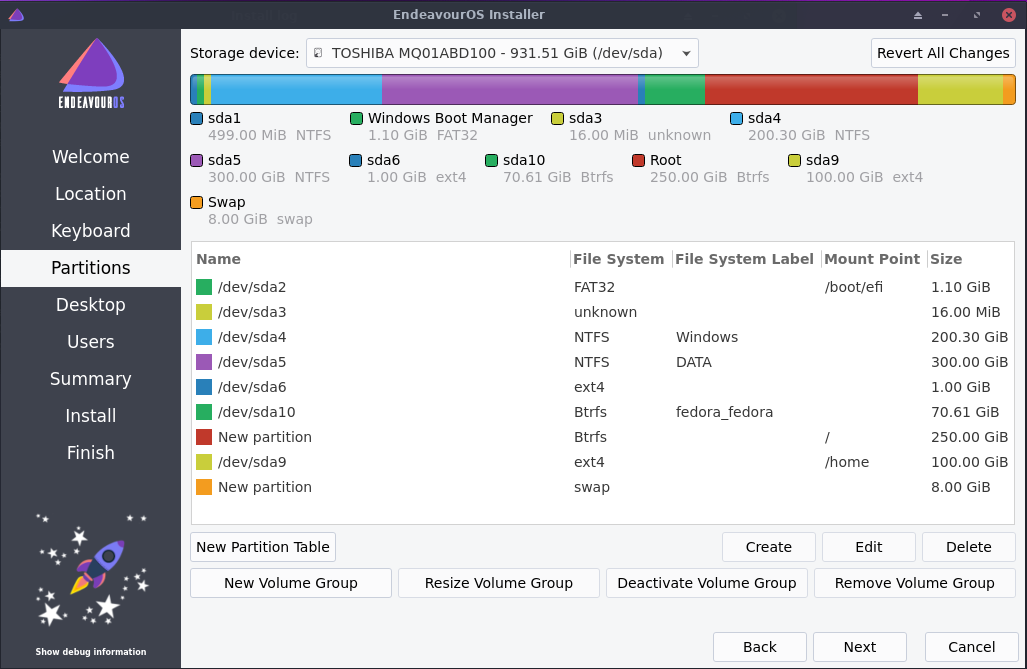Click the purple sda5 legend icon
1027x669 pixels.
(x=197, y=160)
